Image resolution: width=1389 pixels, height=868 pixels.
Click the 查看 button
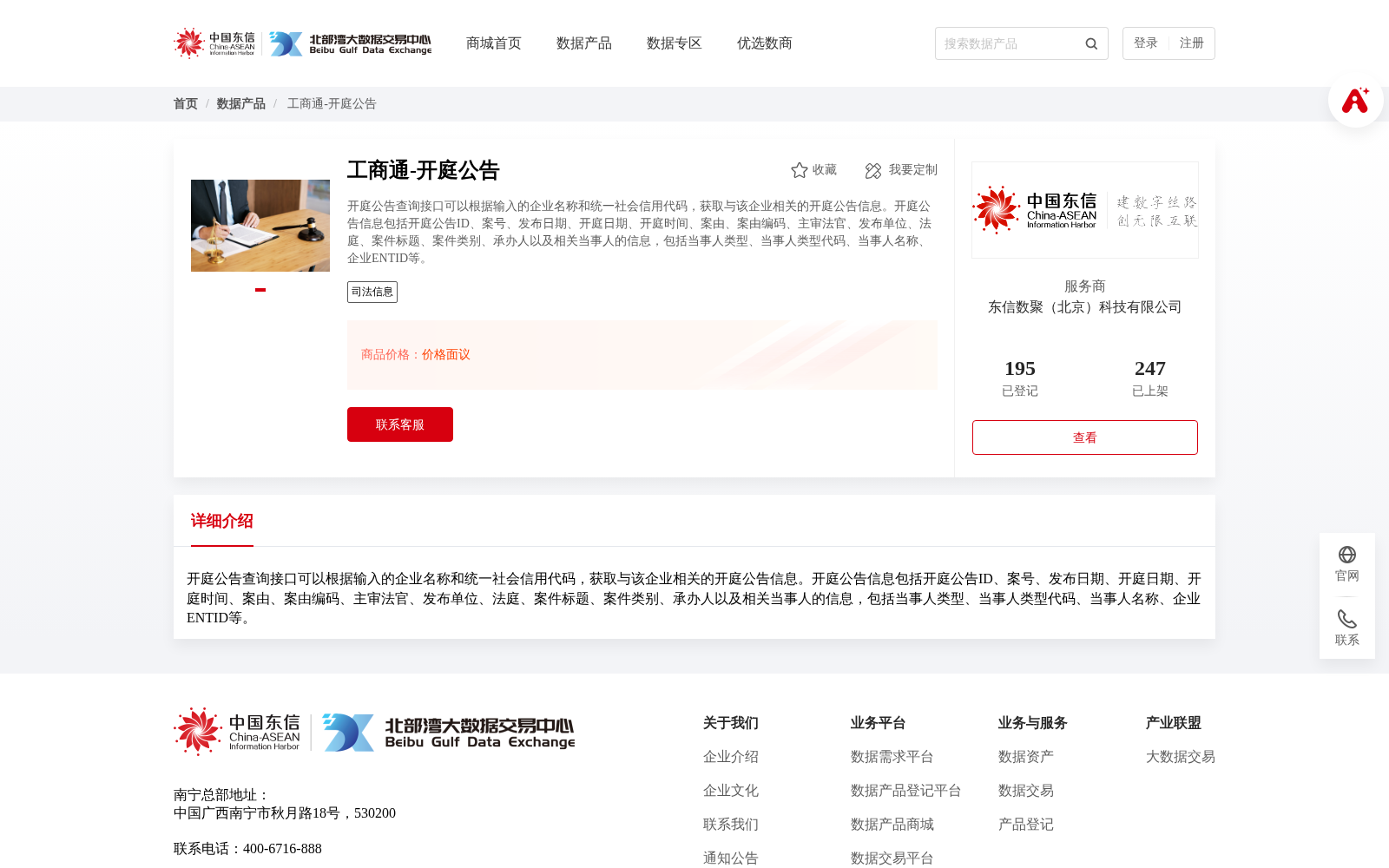click(1085, 437)
